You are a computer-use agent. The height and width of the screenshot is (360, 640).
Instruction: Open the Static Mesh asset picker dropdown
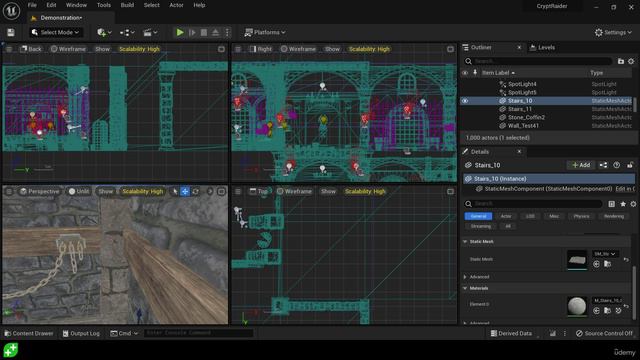click(x=605, y=254)
